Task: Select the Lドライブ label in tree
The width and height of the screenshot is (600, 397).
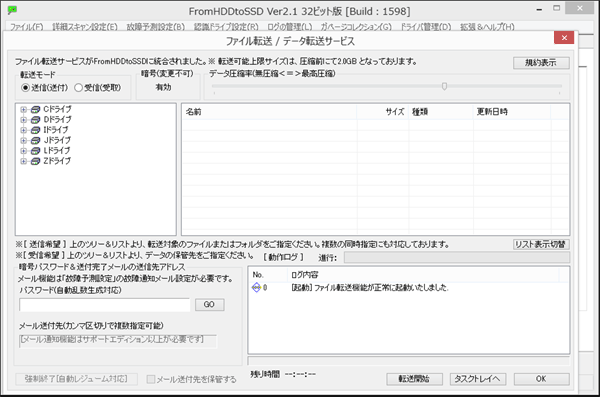Action: (57, 151)
